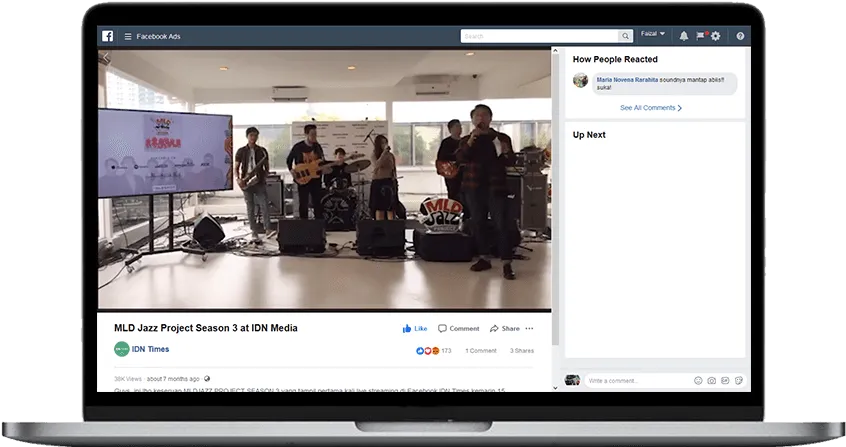The width and height of the screenshot is (846, 447).
Task: View the 173 reactions list
Action: pos(433,351)
